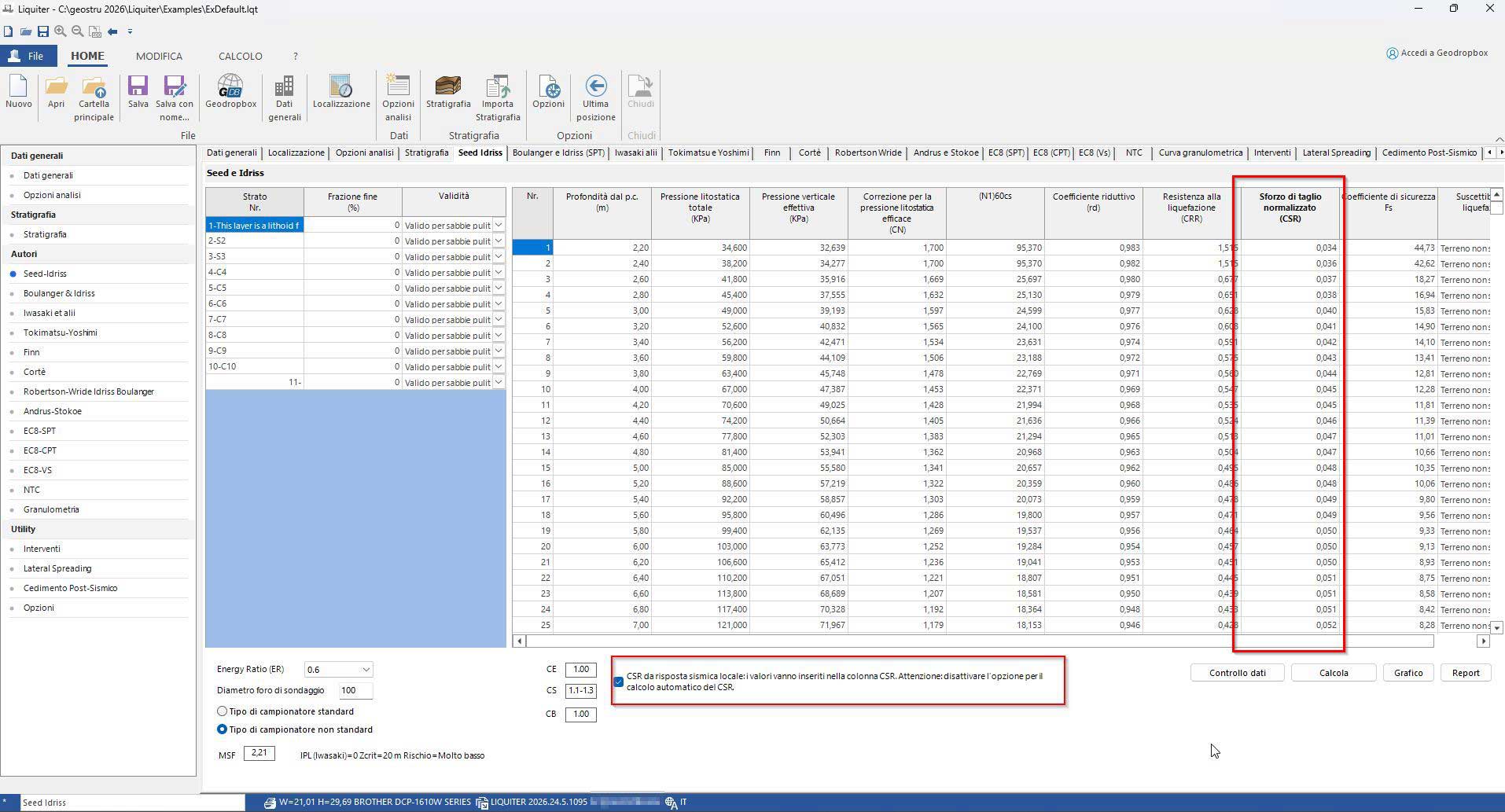
Task: Open the Boulanger e Idriss (SPT) tab
Action: click(x=558, y=152)
